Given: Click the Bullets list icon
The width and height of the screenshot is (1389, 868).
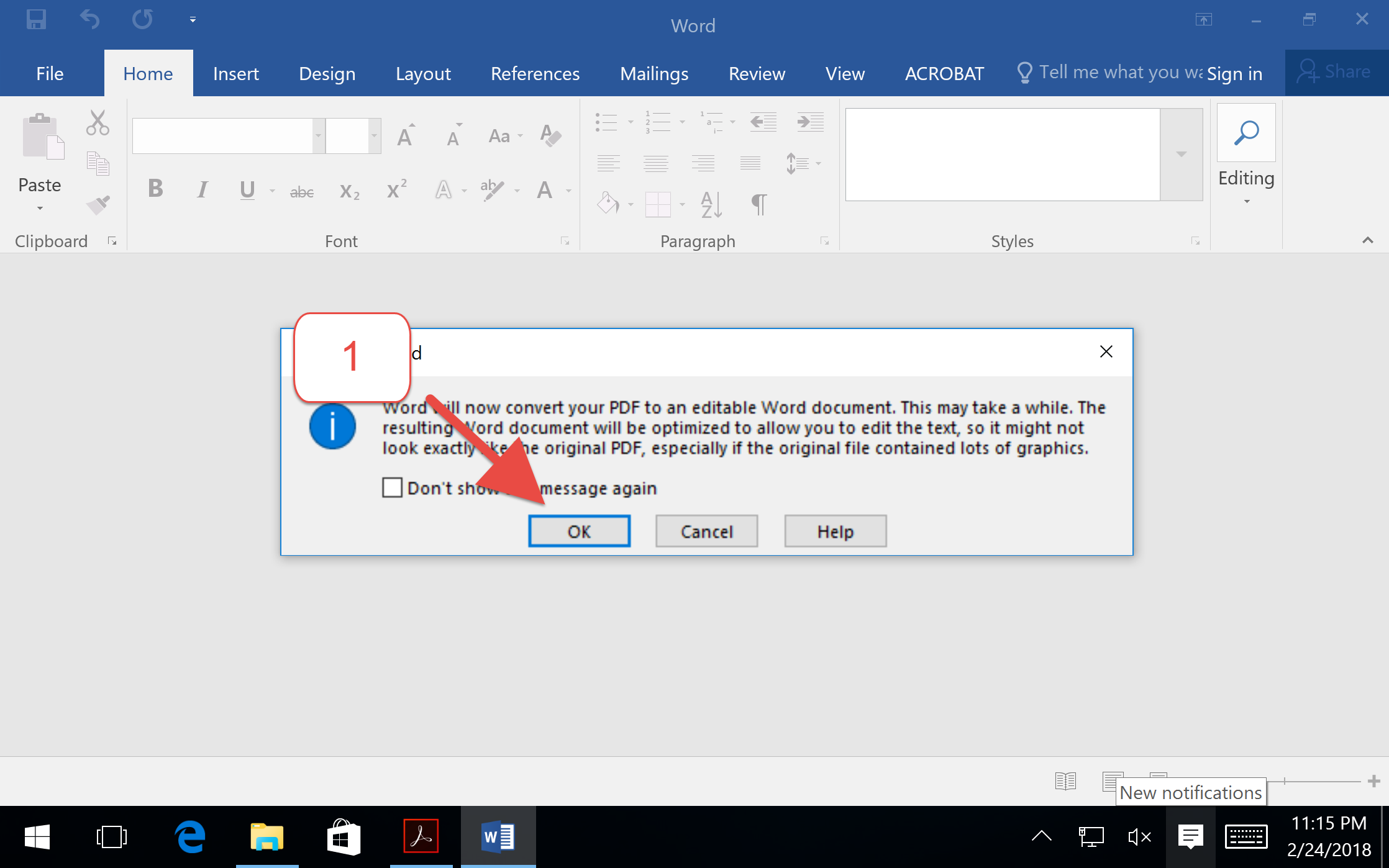Looking at the screenshot, I should pyautogui.click(x=606, y=122).
